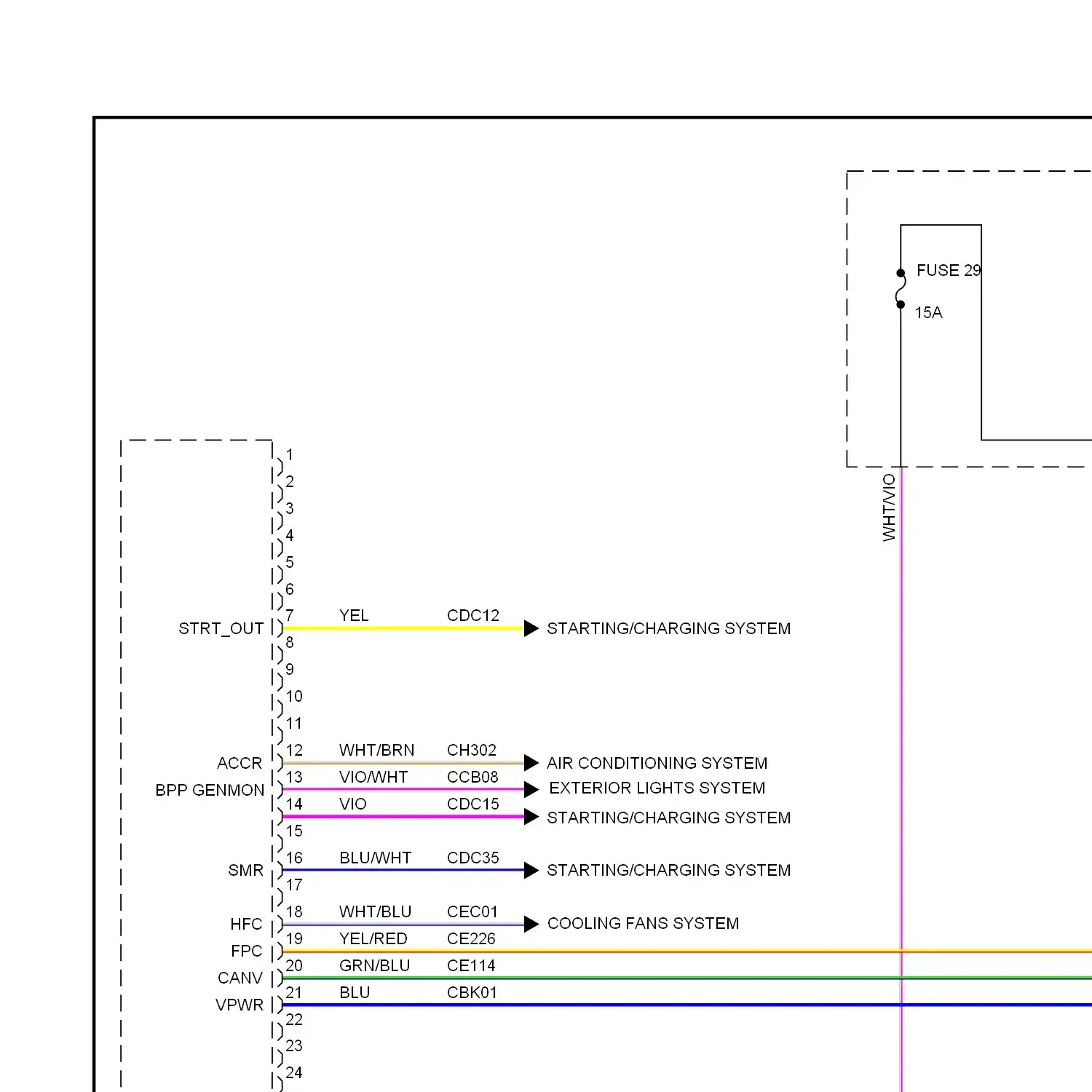Click connector pin number 22
The height and width of the screenshot is (1092, 1092).
pos(294,1019)
